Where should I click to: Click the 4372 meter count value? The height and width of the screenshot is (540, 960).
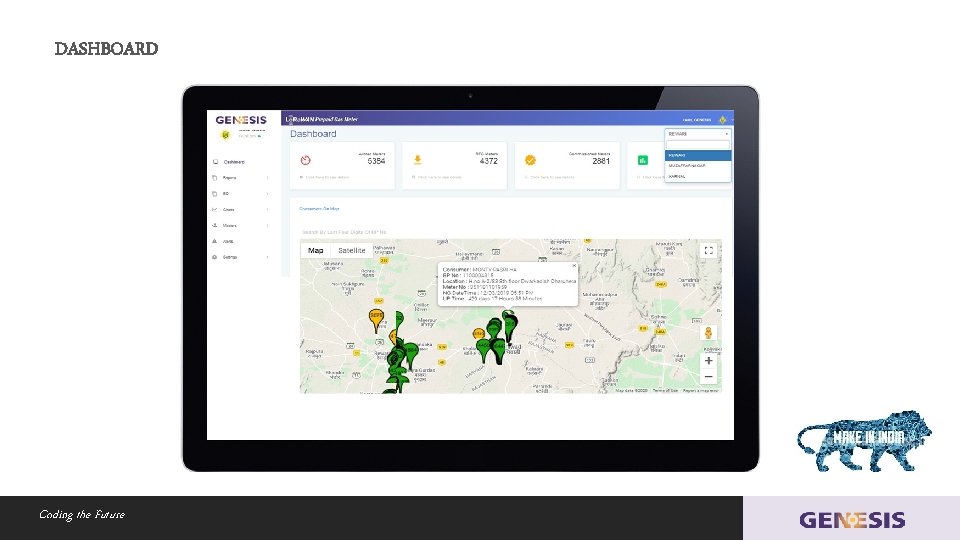point(489,161)
